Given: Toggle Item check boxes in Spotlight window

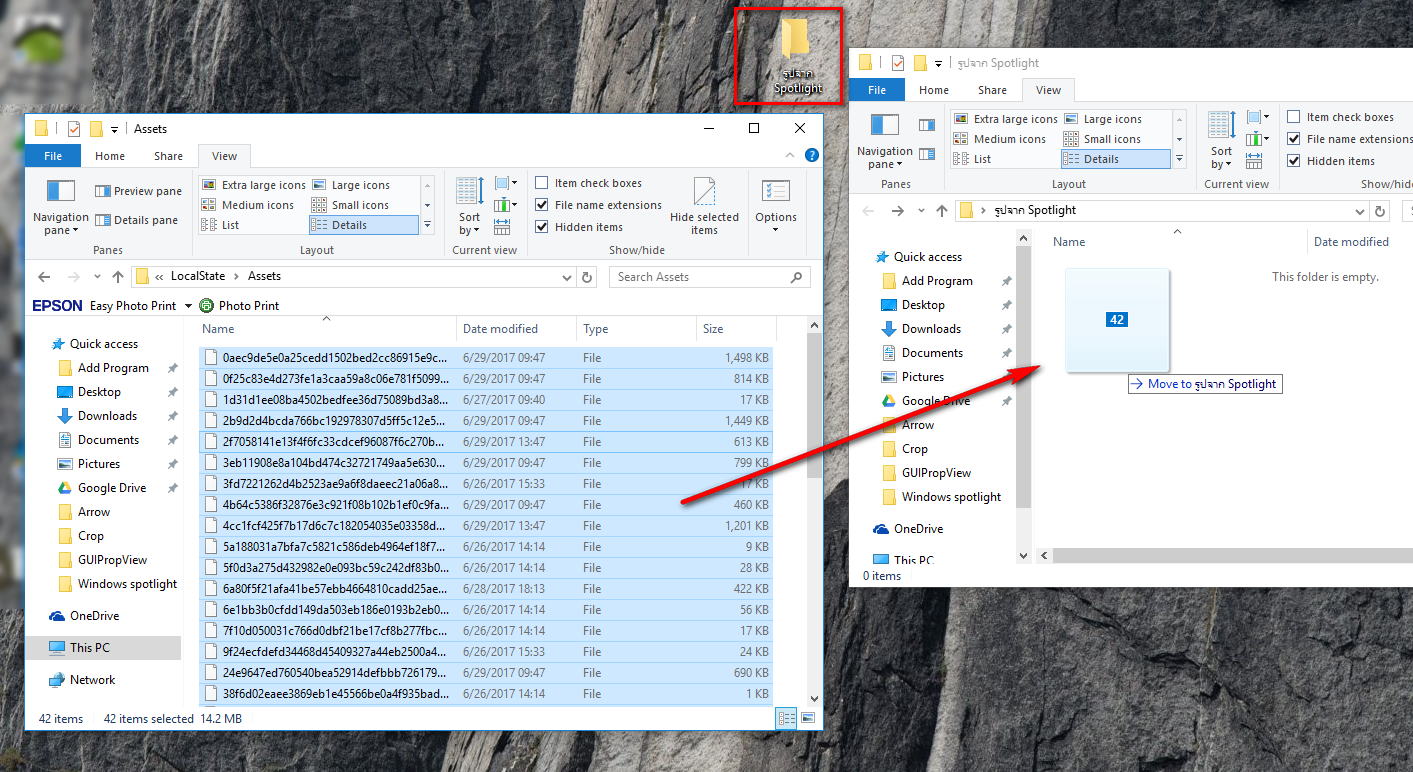Looking at the screenshot, I should tap(1340, 117).
